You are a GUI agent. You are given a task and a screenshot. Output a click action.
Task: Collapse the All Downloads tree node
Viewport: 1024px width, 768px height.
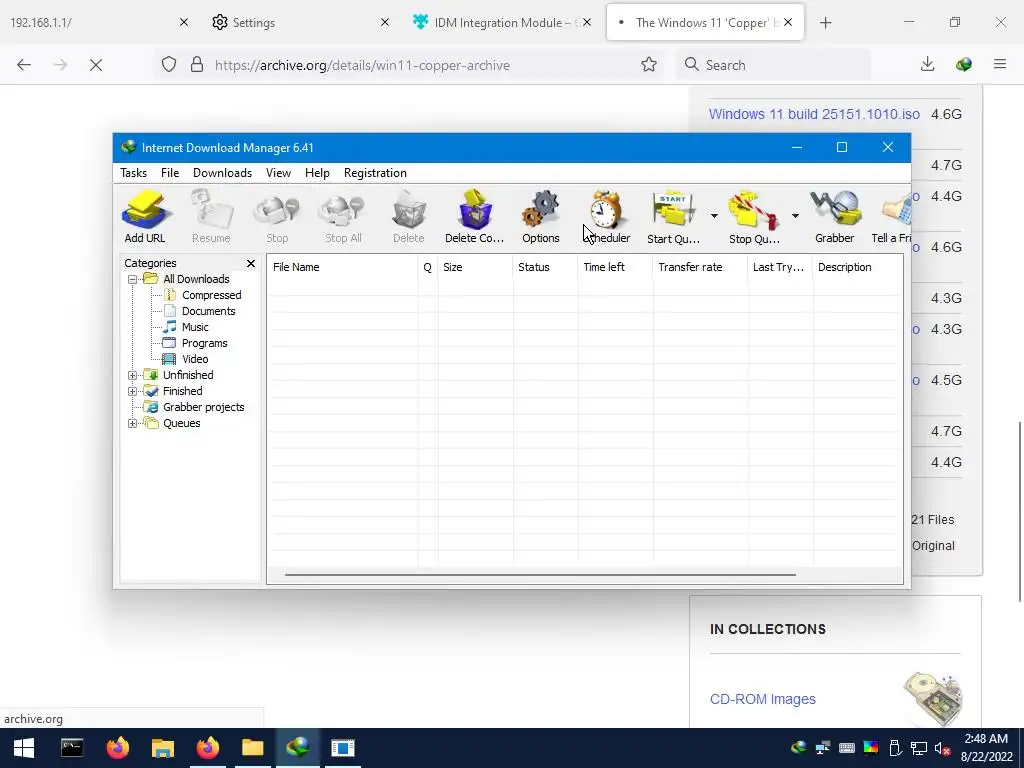133,279
